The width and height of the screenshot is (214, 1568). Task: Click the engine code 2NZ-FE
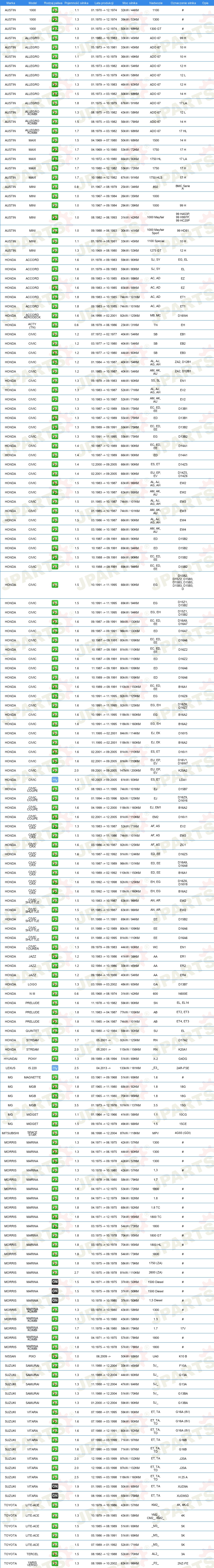pos(183,1563)
